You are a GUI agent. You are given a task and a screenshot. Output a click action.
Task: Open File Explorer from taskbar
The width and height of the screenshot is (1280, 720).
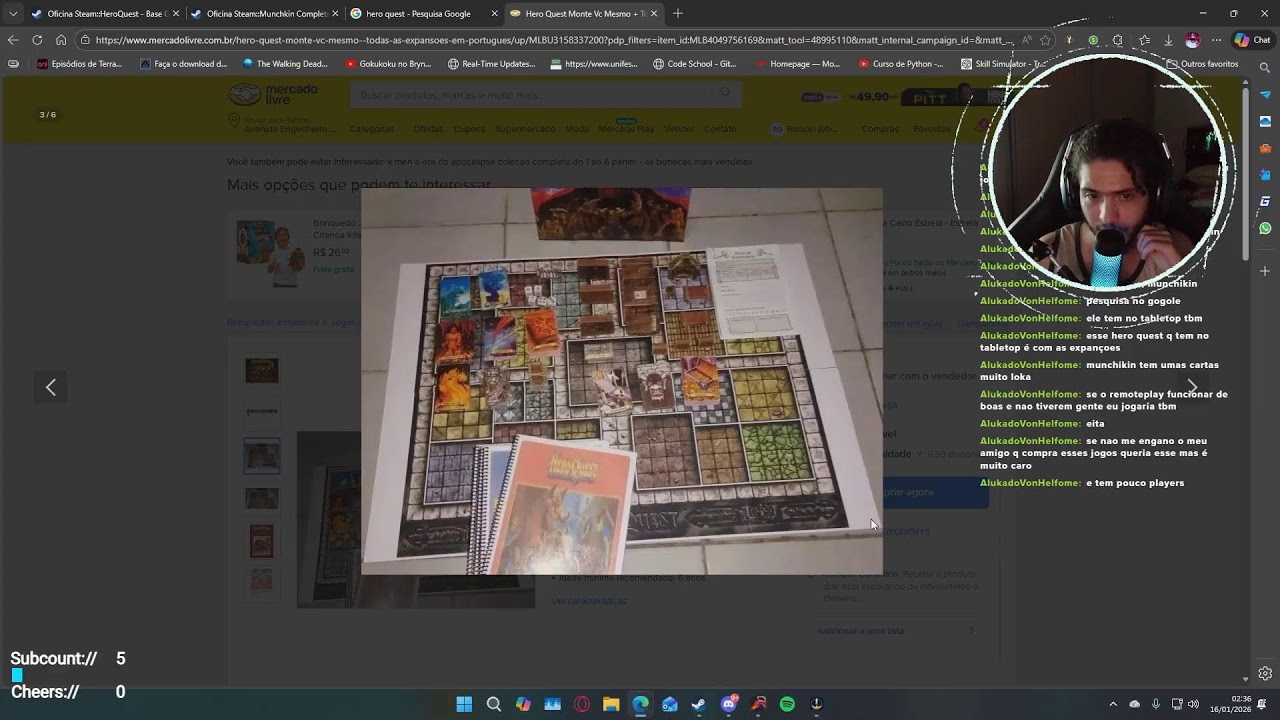pyautogui.click(x=611, y=704)
